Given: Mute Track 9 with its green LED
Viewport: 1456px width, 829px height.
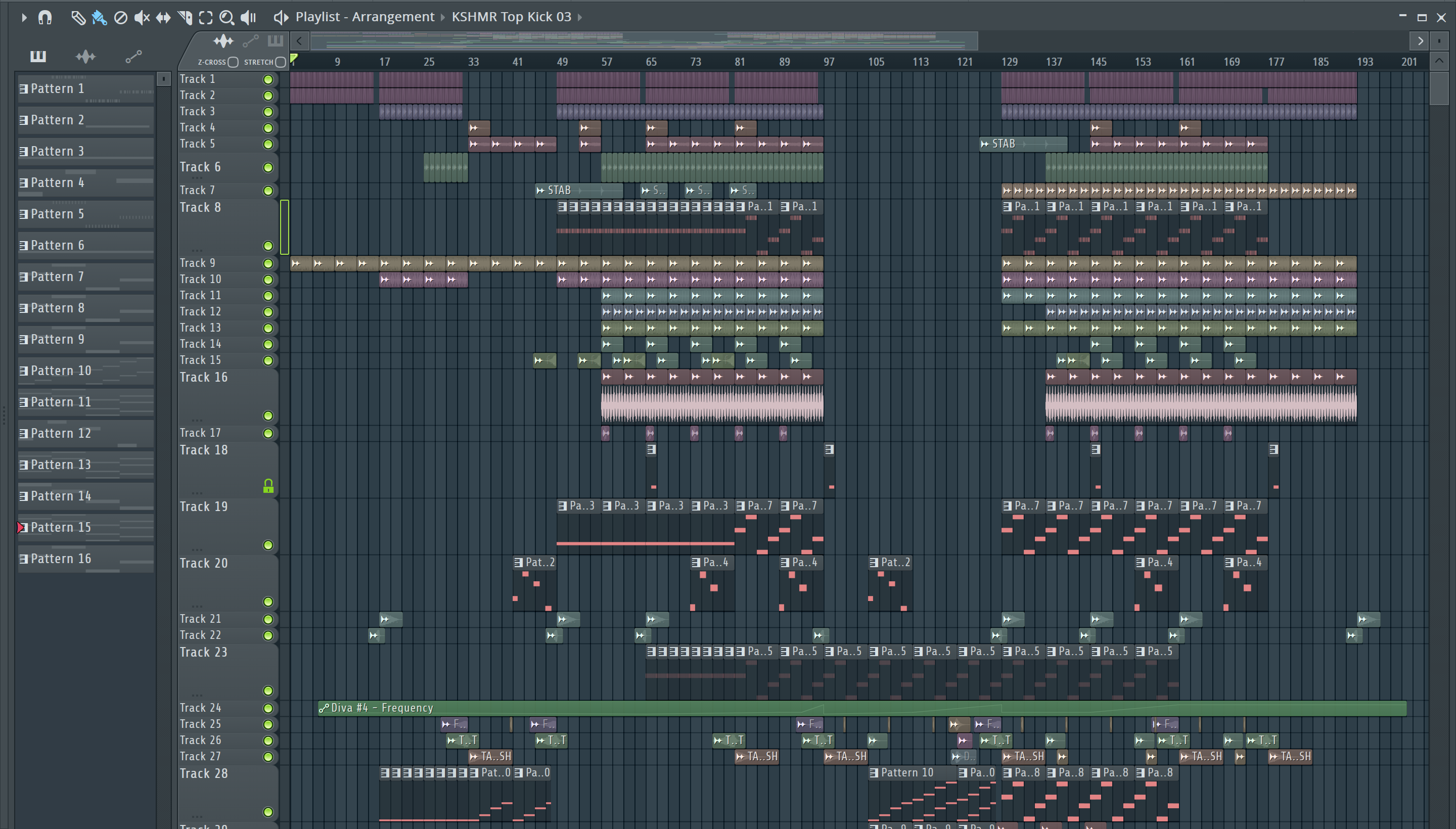Looking at the screenshot, I should (267, 264).
